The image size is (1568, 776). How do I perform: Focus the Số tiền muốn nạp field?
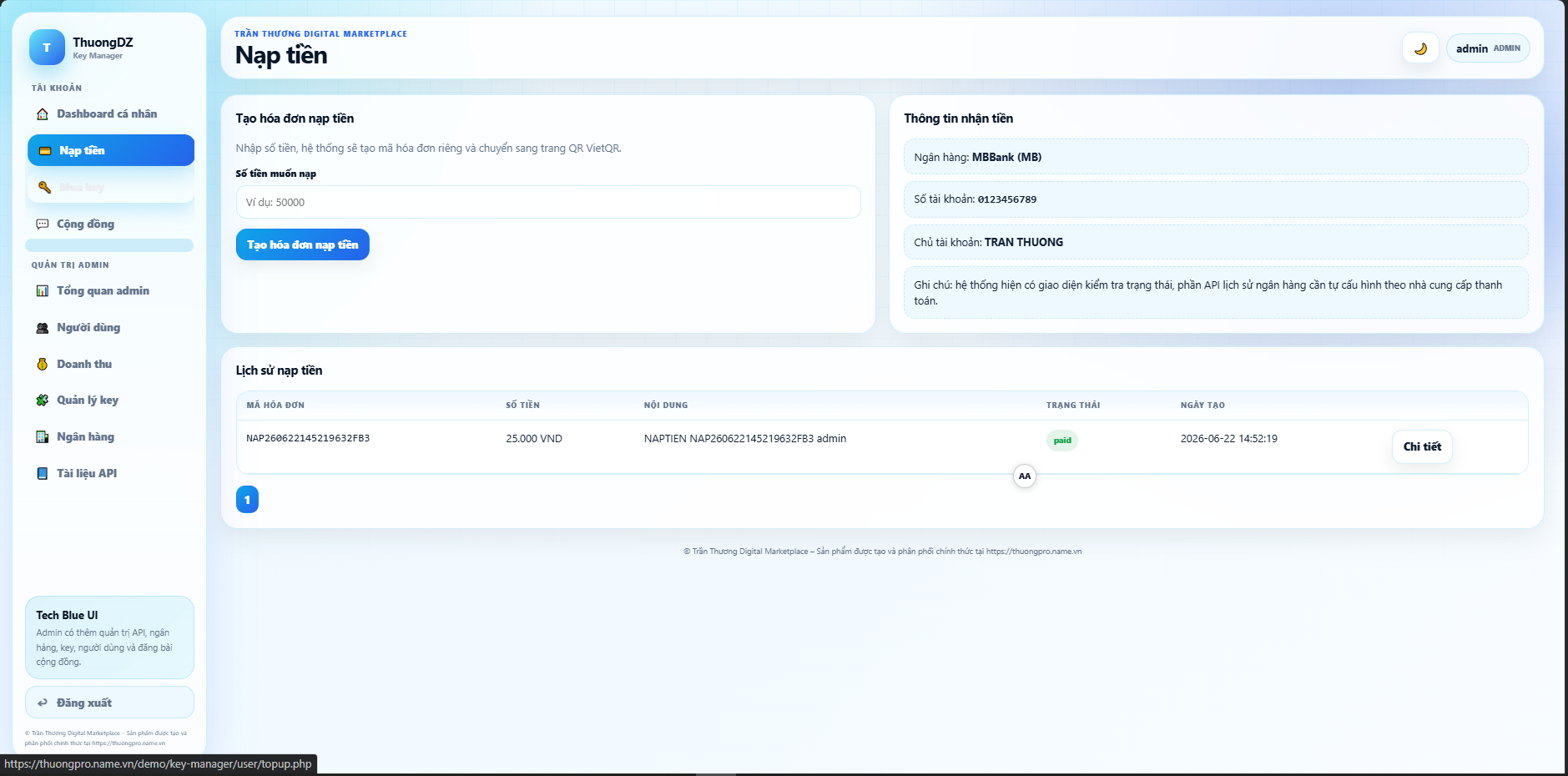[548, 202]
